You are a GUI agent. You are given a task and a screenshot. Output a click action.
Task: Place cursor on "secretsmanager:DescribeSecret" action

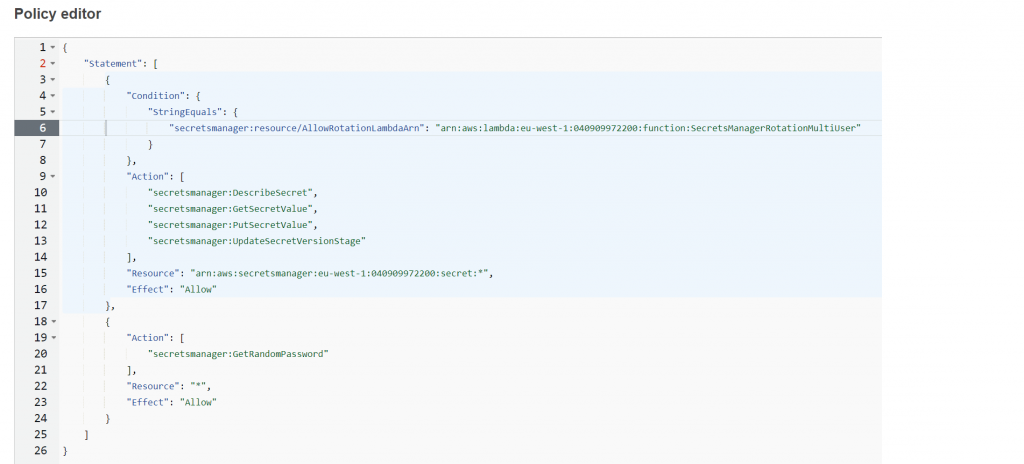click(232, 192)
